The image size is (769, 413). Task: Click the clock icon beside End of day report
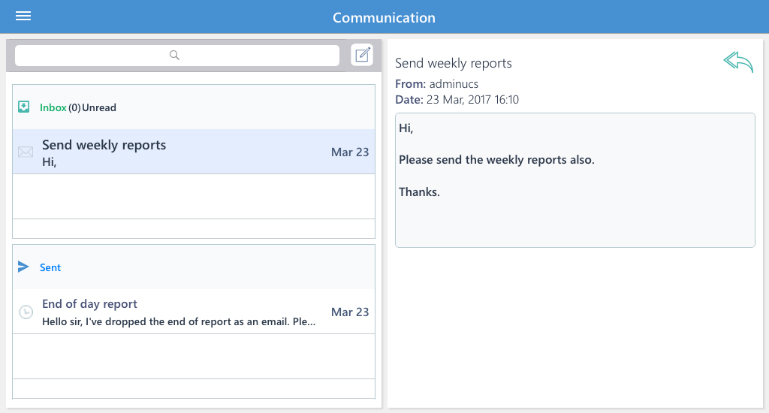(x=26, y=312)
